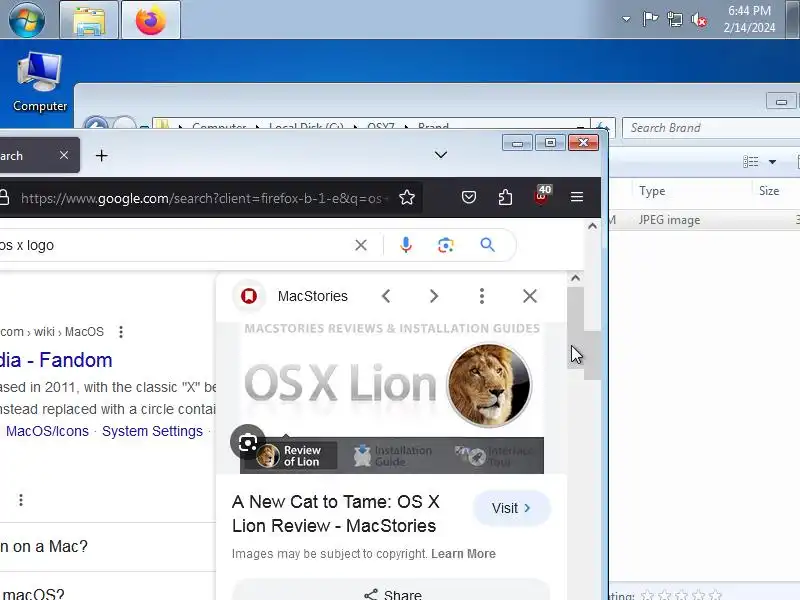Click the Explorer back navigation button
Screen dimensions: 800x600
click(96, 124)
